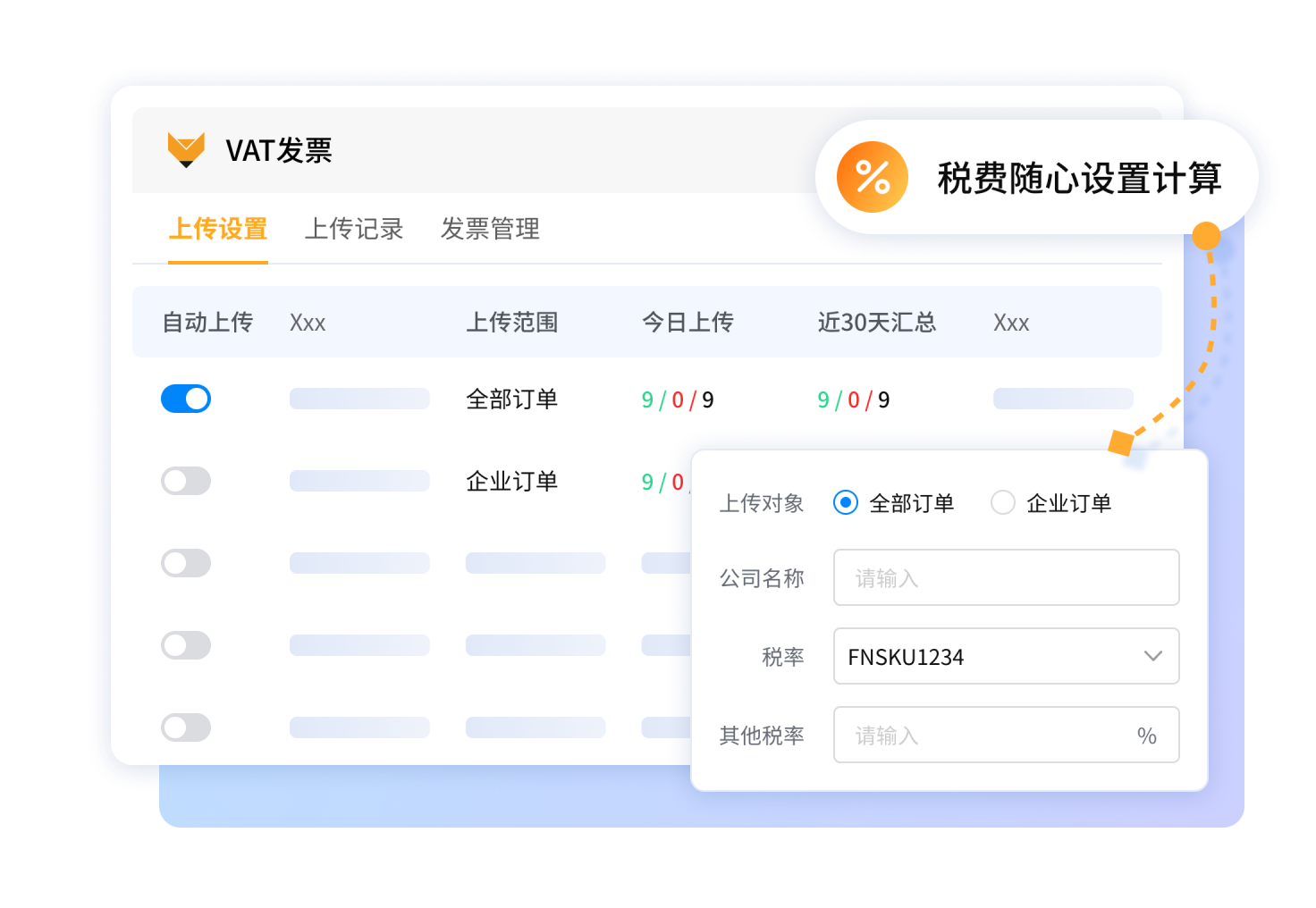
Task: Click the 公司名称 input field
Action: coord(1006,578)
